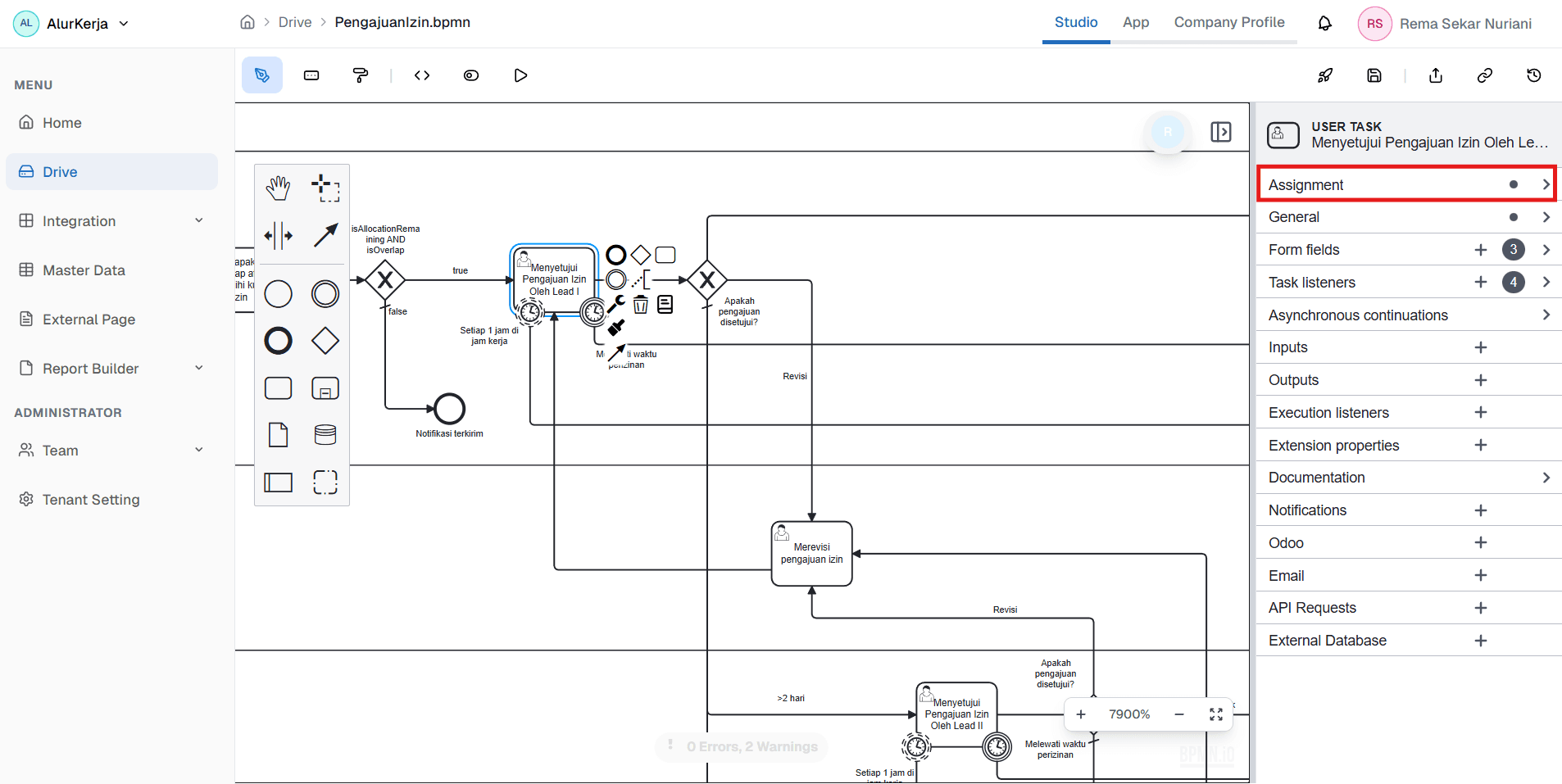Viewport: 1562px width, 784px height.
Task: Select the lasso tool from the palette
Action: pyautogui.click(x=325, y=187)
